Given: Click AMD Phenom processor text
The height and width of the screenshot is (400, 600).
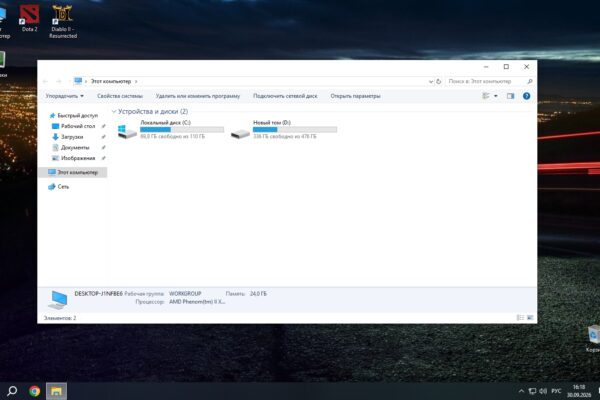Looking at the screenshot, I should click(197, 302).
